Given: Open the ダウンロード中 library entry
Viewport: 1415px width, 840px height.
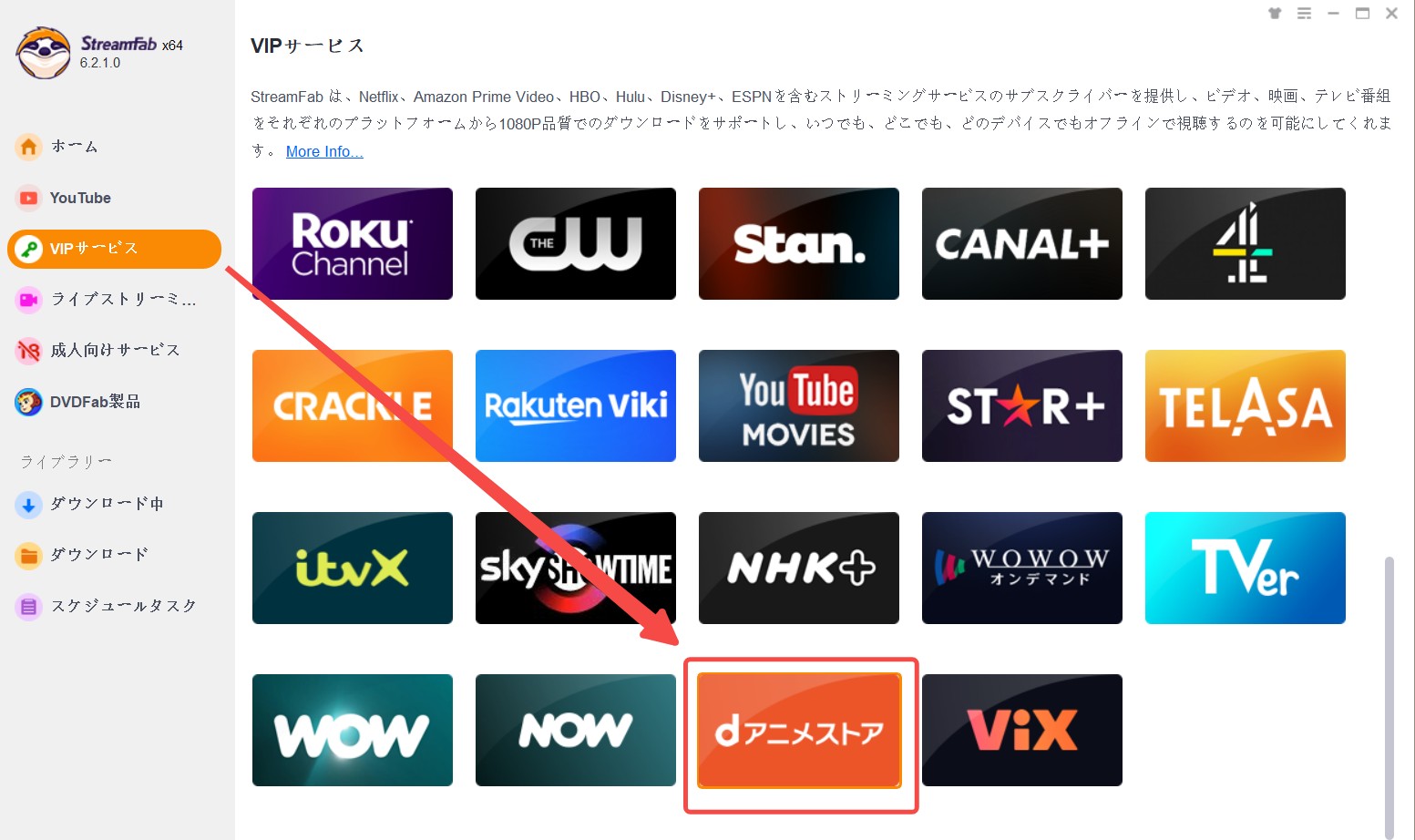Looking at the screenshot, I should coord(107,505).
